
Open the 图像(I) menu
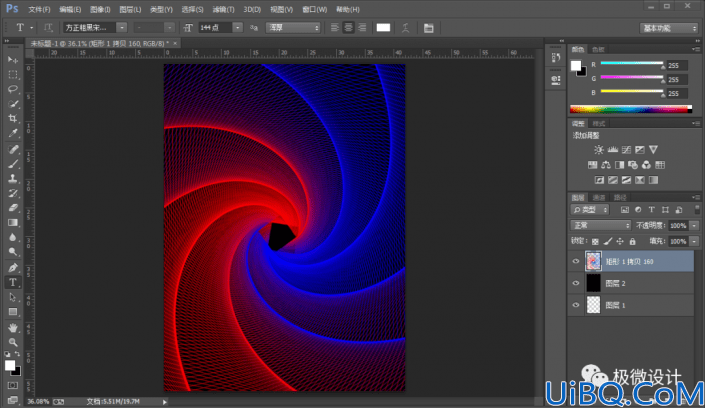pyautogui.click(x=100, y=9)
